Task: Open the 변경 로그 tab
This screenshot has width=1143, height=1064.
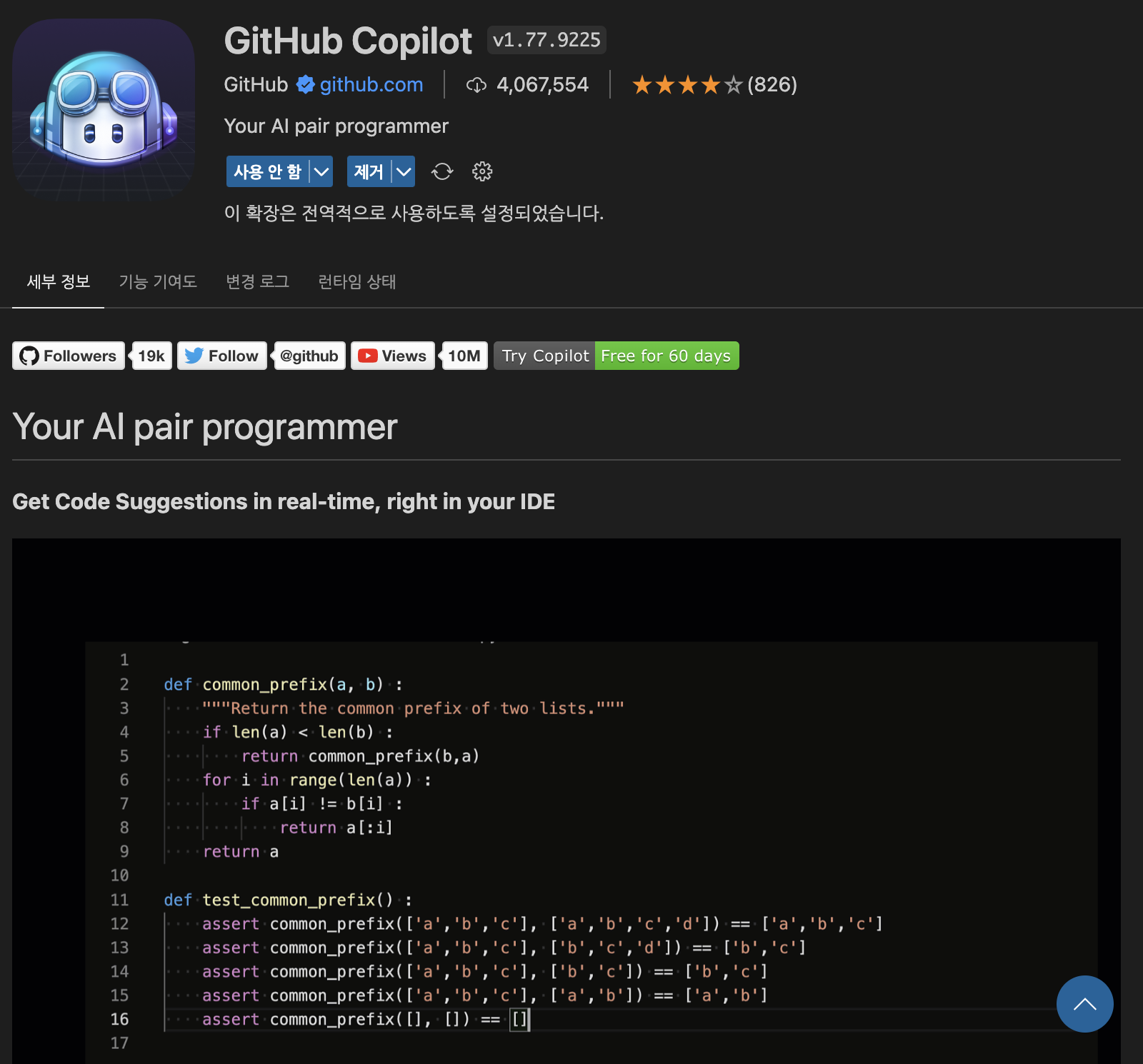Action: coord(257,281)
